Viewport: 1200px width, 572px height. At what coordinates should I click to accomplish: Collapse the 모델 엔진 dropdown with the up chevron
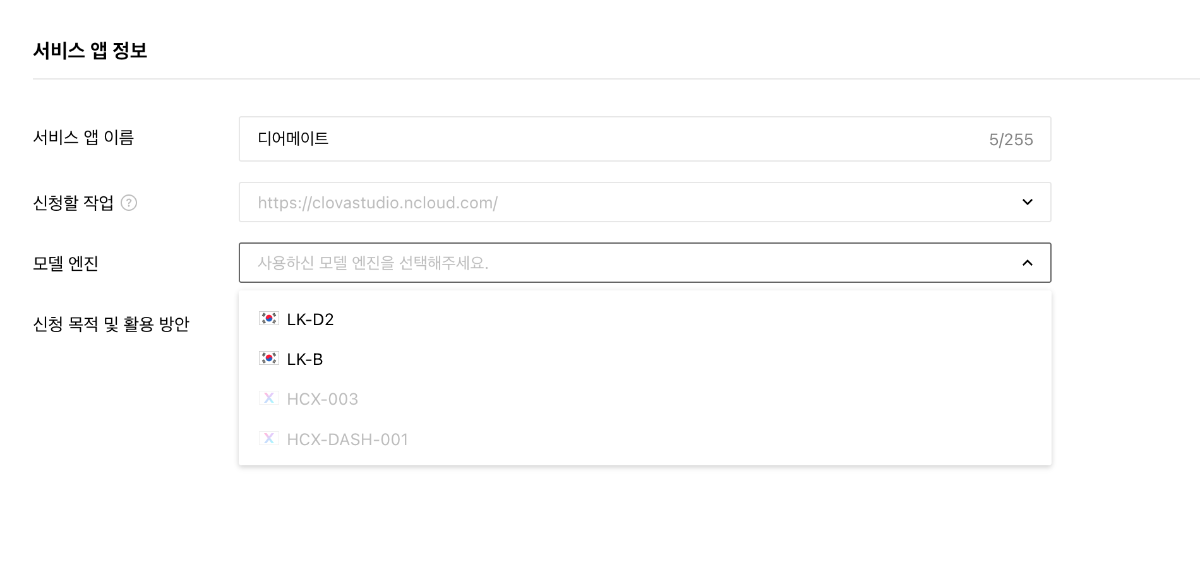coord(1027,263)
